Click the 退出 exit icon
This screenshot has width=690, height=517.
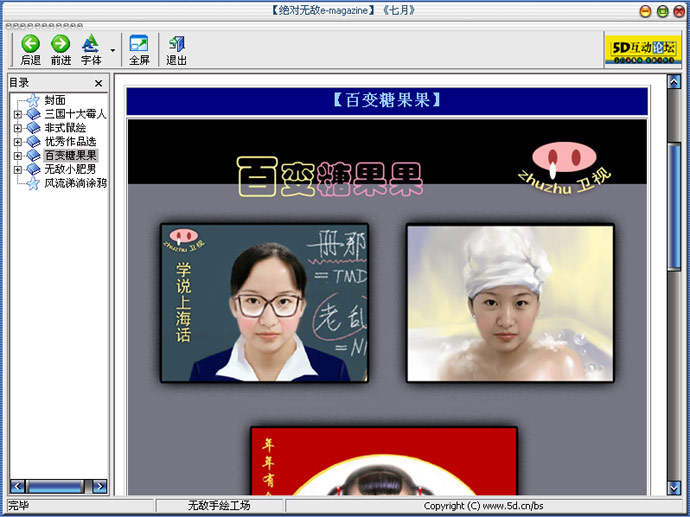(x=176, y=50)
